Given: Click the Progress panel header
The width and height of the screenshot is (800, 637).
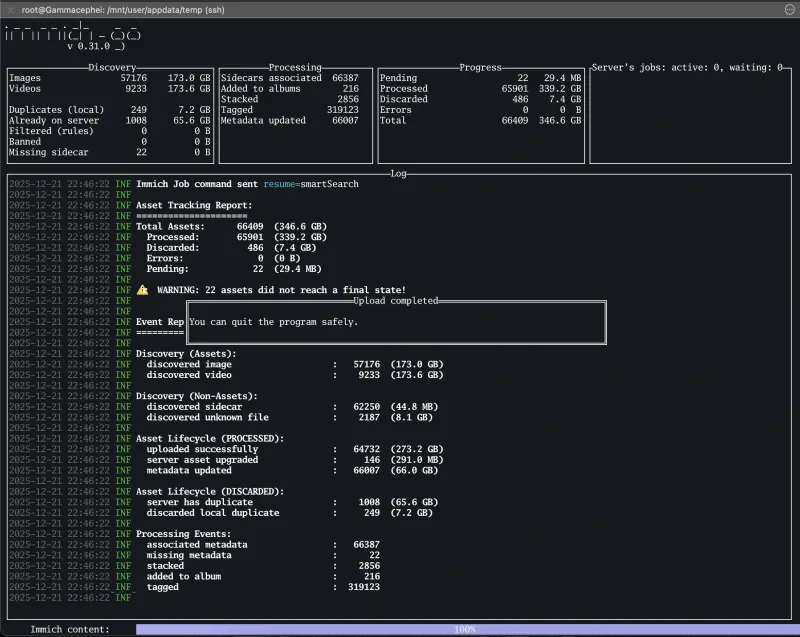Looking at the screenshot, I should coord(480,67).
